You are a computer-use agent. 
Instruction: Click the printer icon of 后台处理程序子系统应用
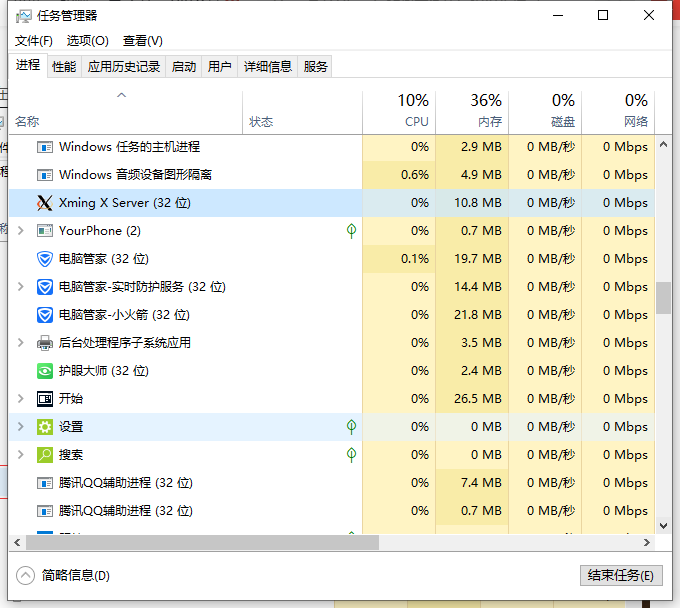(45, 343)
